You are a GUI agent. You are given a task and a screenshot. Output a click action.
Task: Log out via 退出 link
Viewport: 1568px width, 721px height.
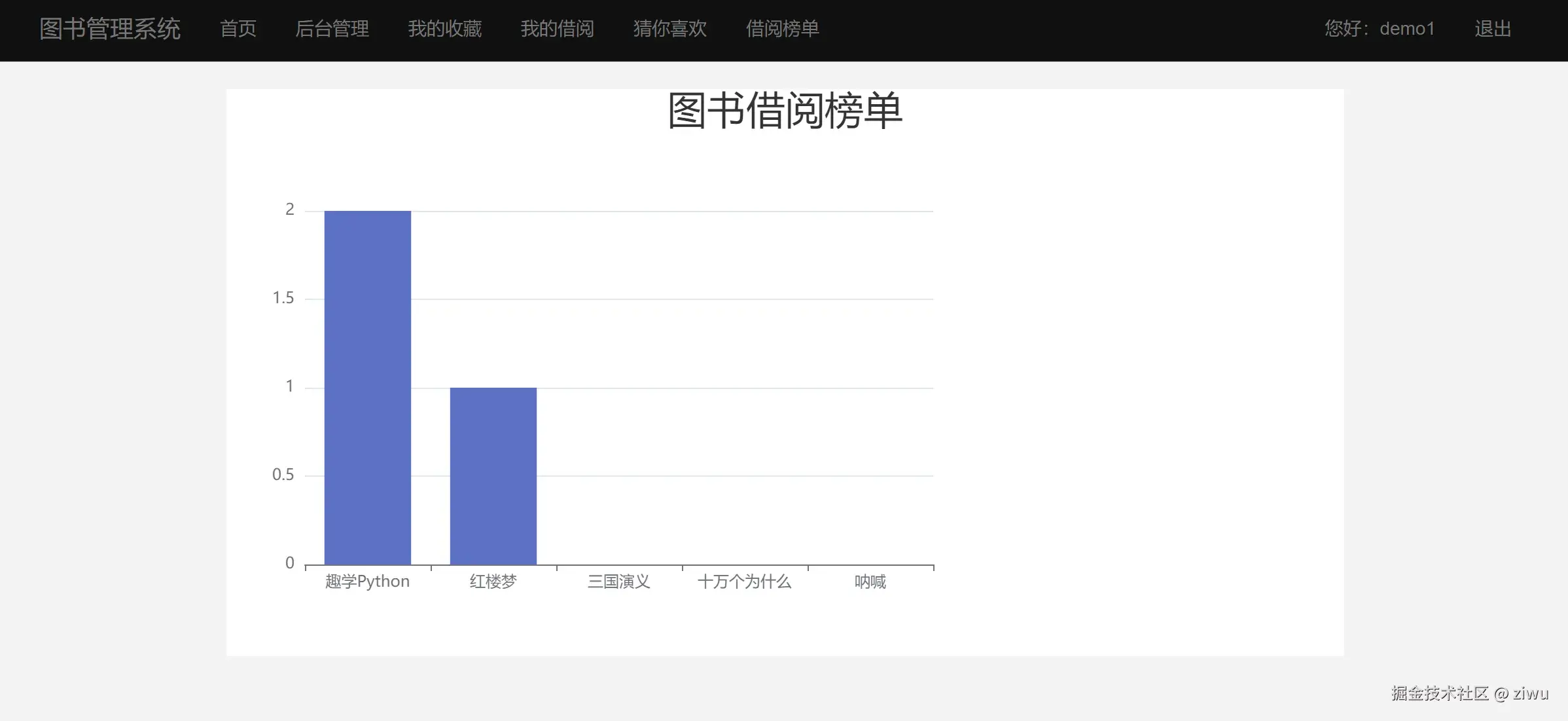coord(1492,29)
